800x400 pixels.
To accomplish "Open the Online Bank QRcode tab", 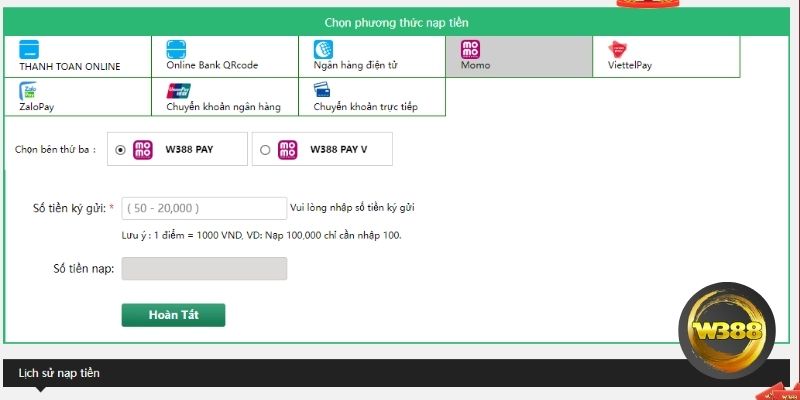I will pos(225,57).
